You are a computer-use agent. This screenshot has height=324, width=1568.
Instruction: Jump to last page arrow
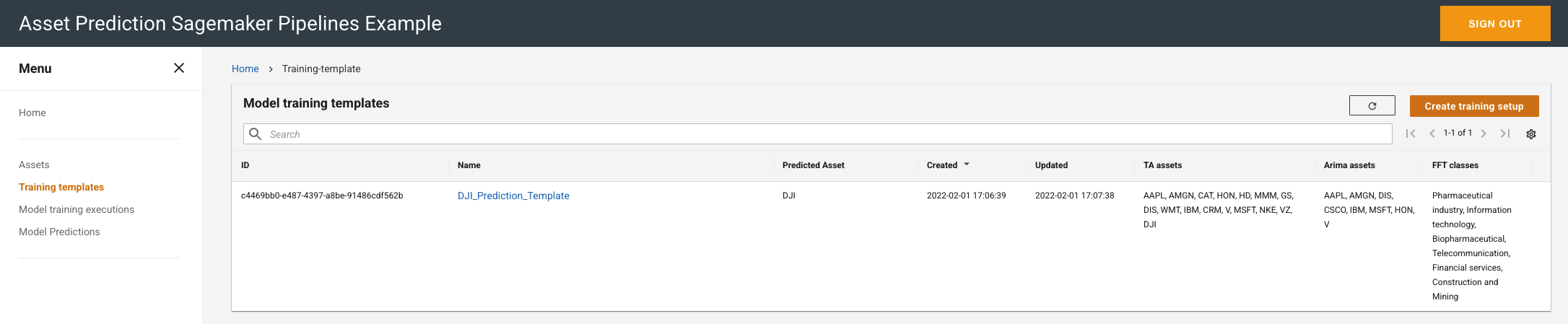point(1505,133)
